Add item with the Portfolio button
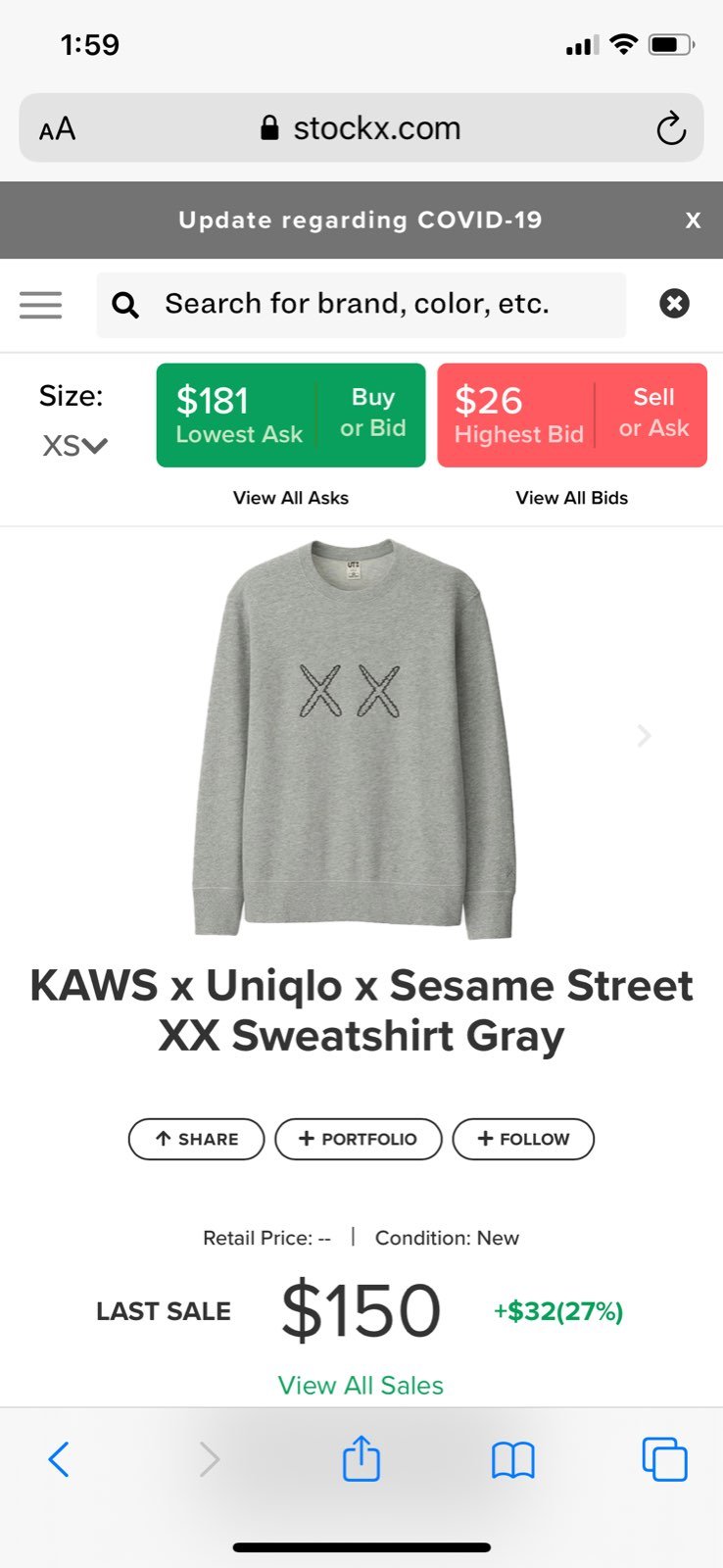The height and width of the screenshot is (1568, 723). [x=359, y=1139]
